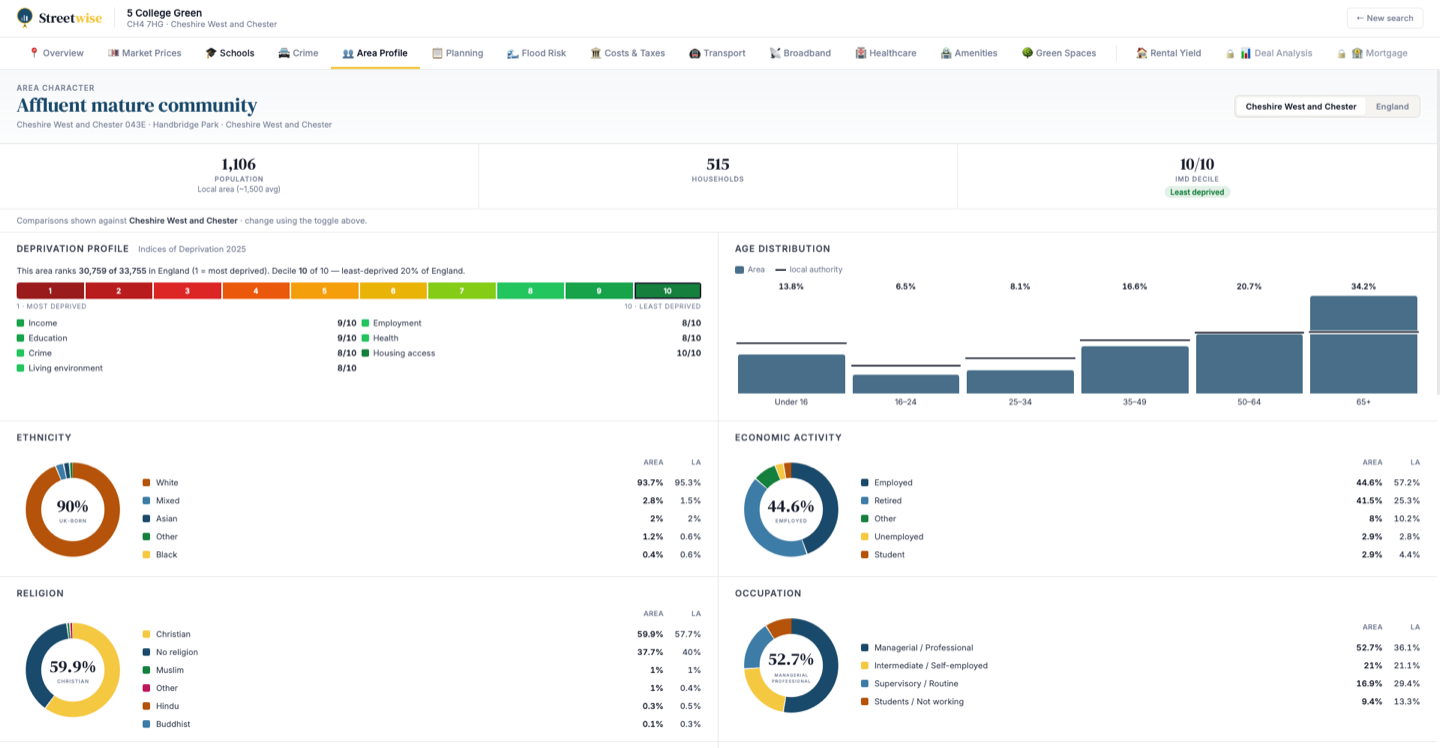Open the Overview tab

56,53
